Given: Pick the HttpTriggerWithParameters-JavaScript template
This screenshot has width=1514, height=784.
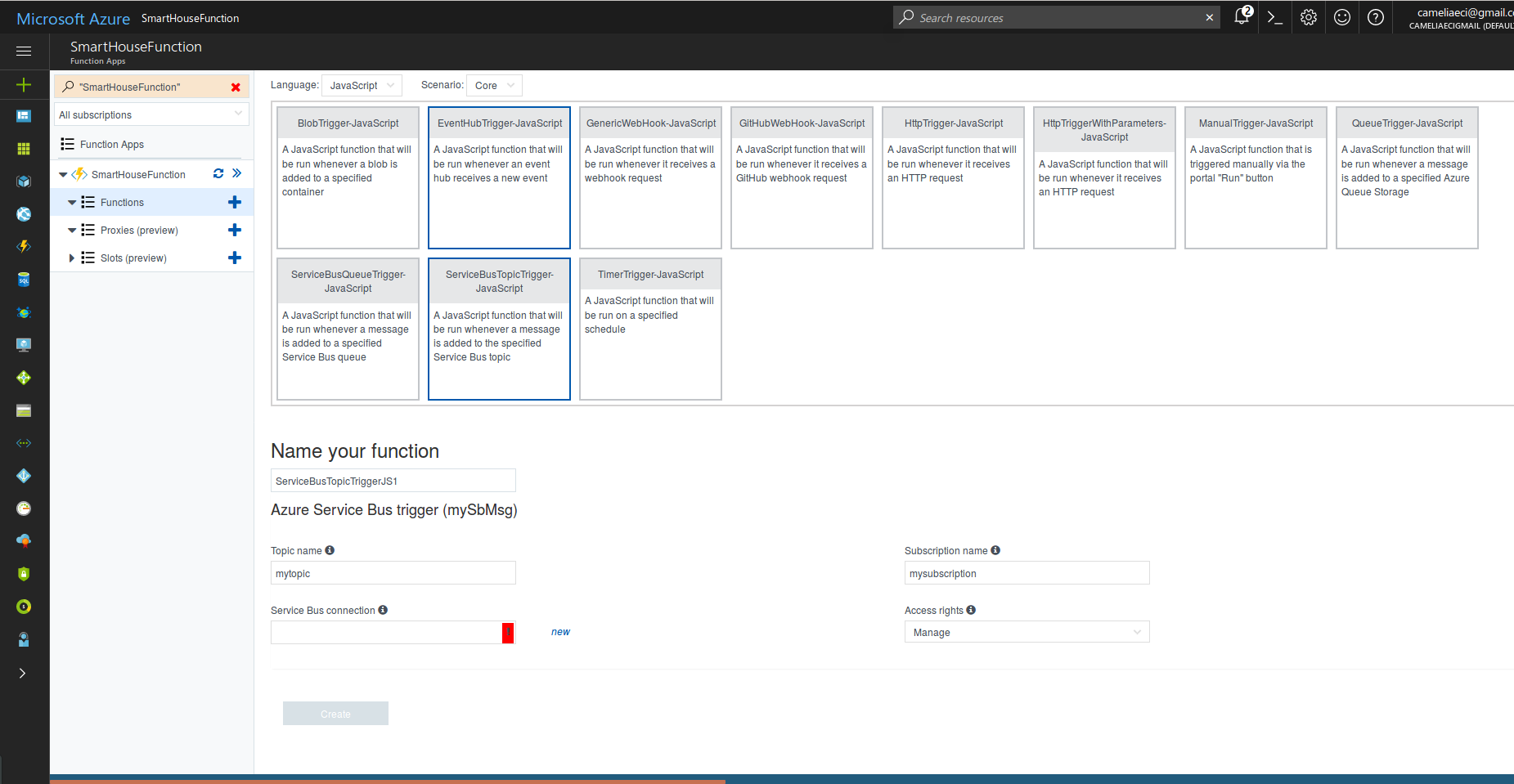Looking at the screenshot, I should point(1104,177).
